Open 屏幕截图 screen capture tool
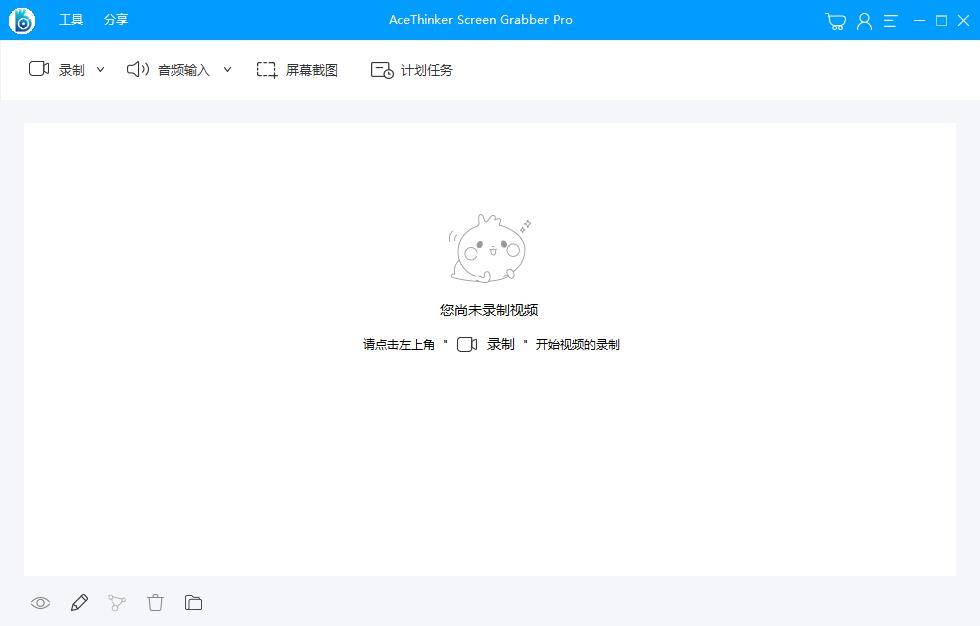The height and width of the screenshot is (626, 980). 297,69
